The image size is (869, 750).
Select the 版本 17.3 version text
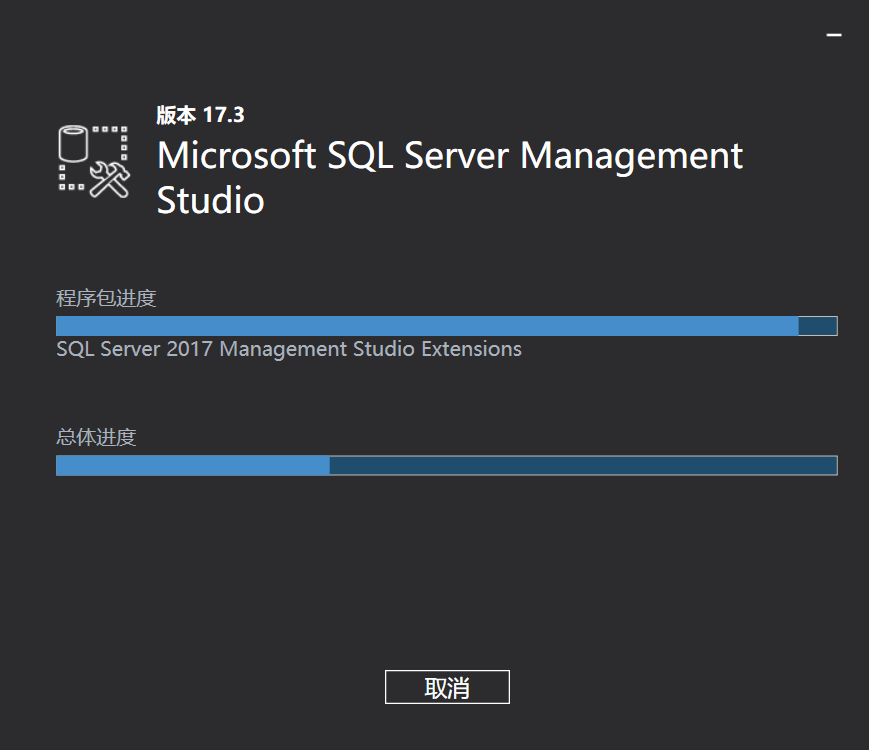(200, 115)
